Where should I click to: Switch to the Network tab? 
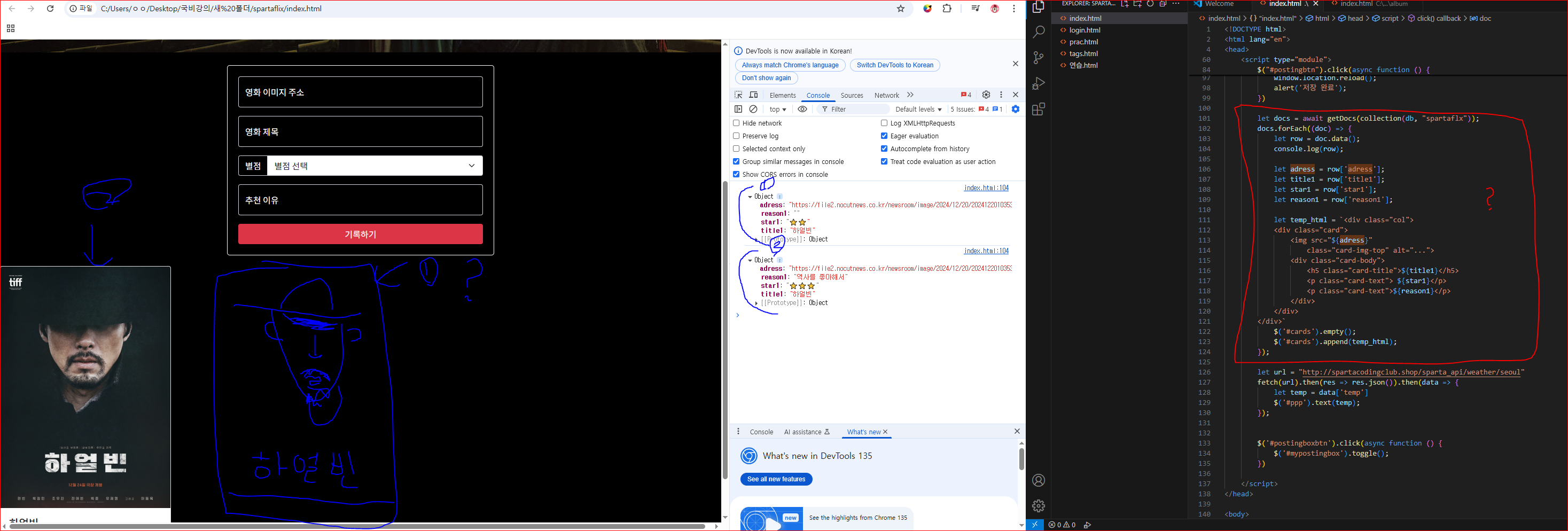tap(886, 96)
